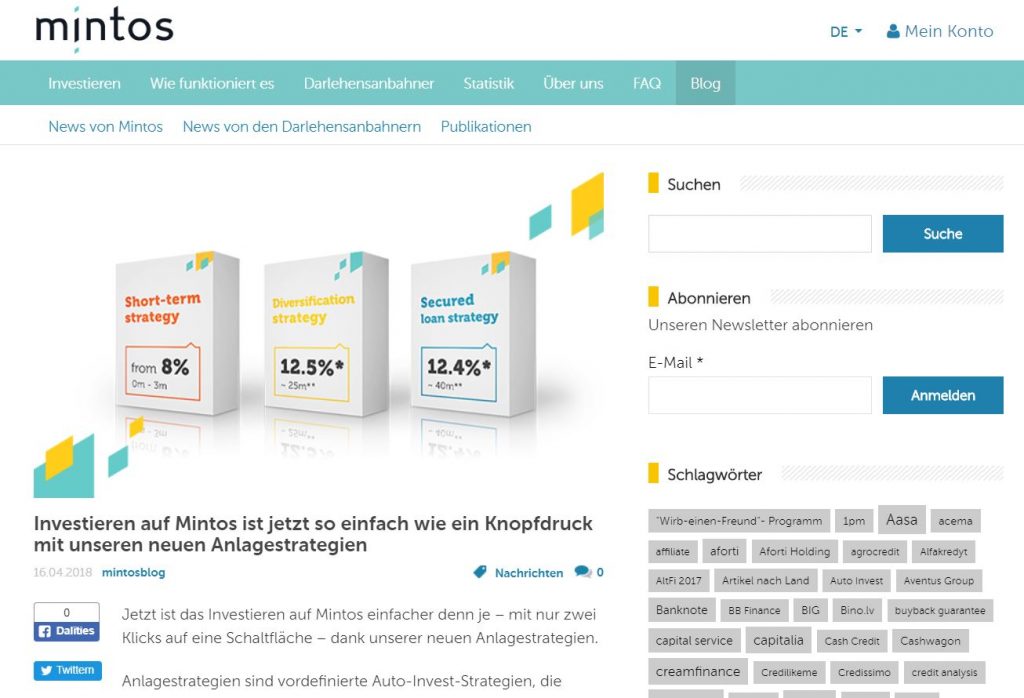Open the Investieren menu item
Viewport: 1024px width, 698px height.
(84, 83)
